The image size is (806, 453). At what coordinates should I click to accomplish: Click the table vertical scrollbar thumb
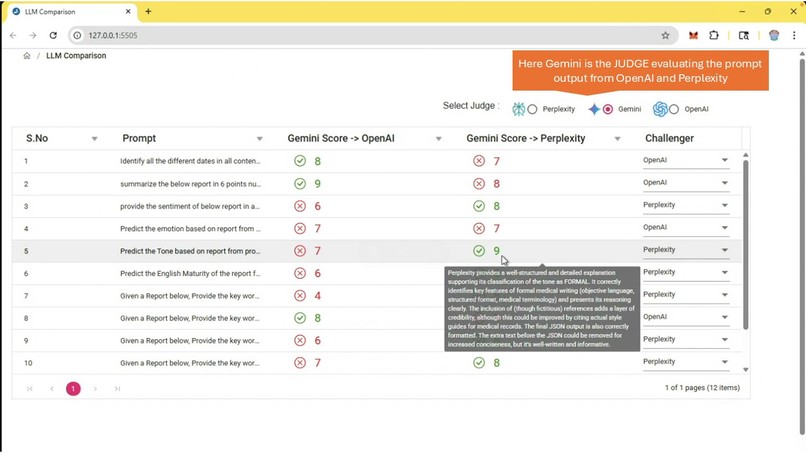[x=745, y=244]
